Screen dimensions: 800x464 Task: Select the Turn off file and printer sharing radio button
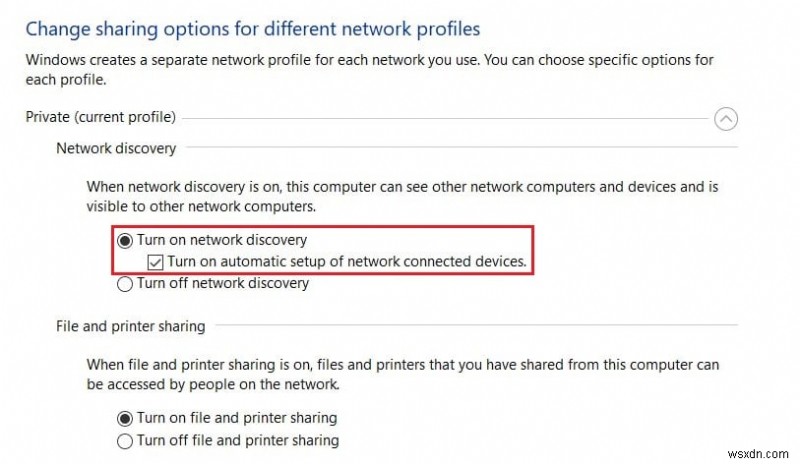[126, 440]
